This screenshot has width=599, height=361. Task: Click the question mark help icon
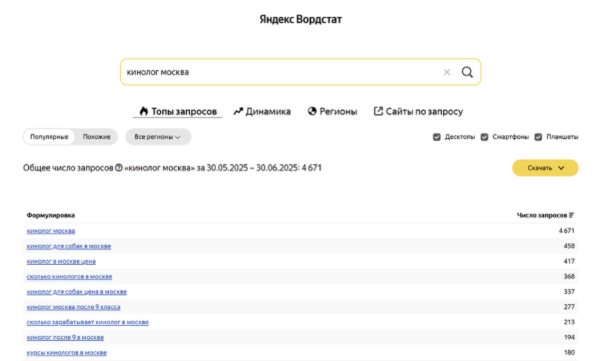click(x=119, y=168)
